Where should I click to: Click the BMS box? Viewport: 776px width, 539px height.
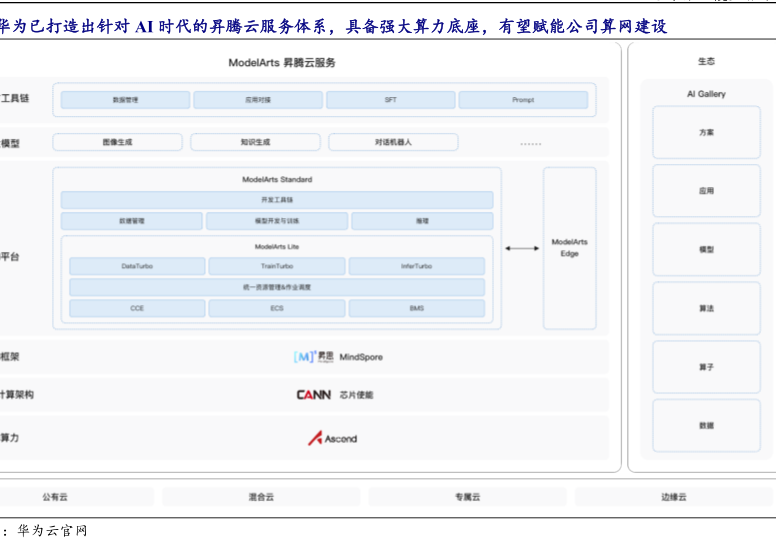(417, 308)
